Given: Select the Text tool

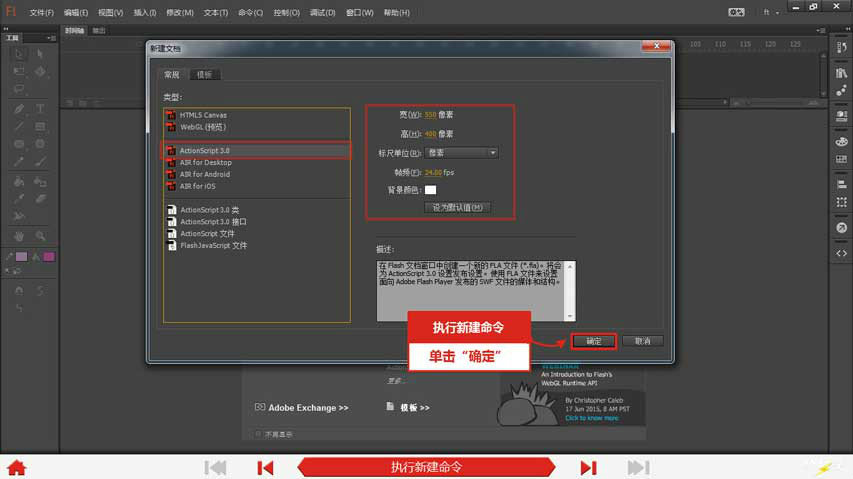Looking at the screenshot, I should 40,109.
